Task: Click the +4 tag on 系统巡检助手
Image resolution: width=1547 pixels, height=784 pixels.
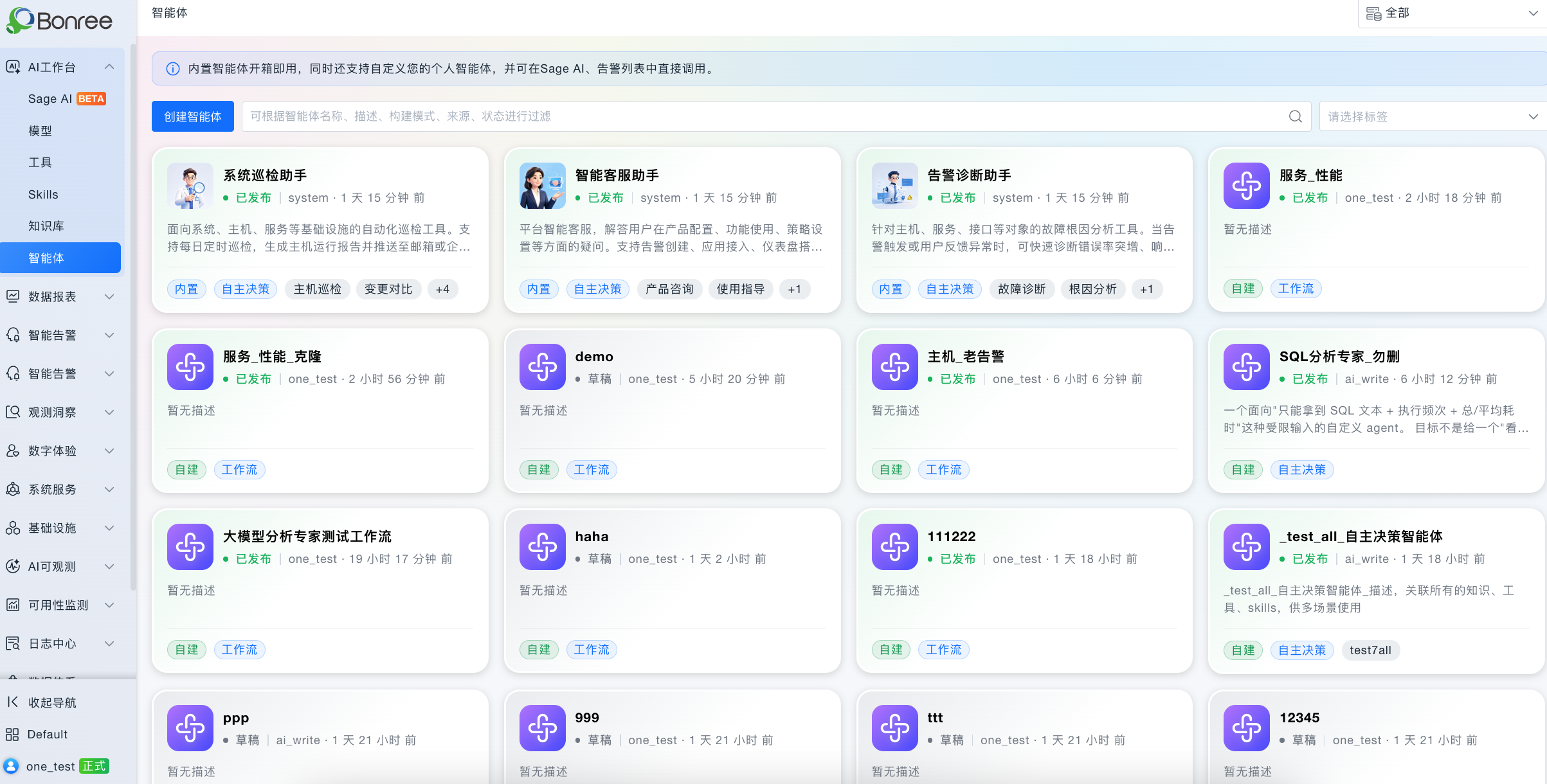Action: click(442, 289)
